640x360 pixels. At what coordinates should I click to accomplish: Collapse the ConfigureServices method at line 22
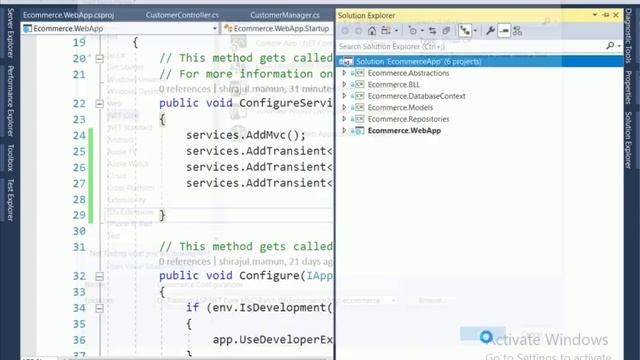(x=99, y=104)
